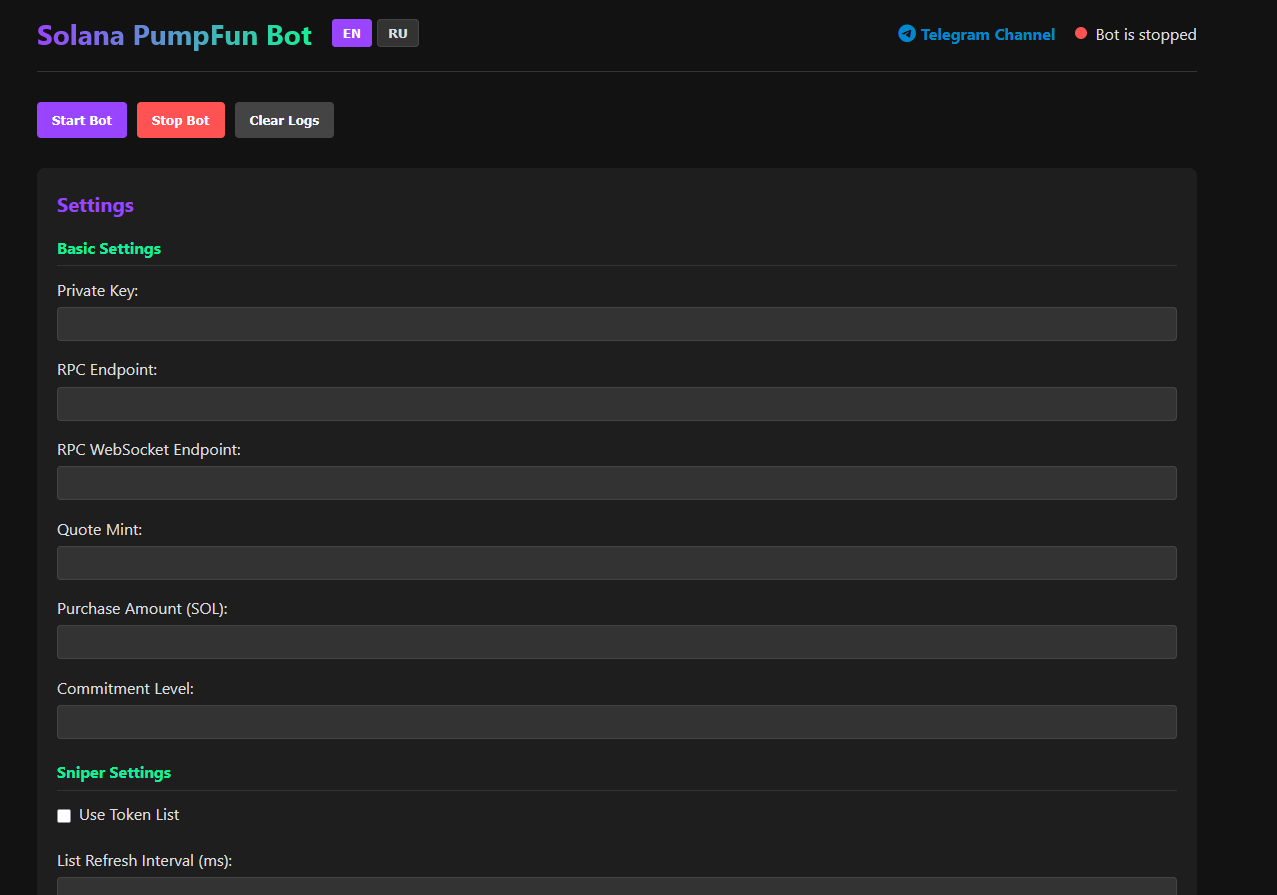Image resolution: width=1277 pixels, height=895 pixels.
Task: Open the Telegram Channel link
Action: (x=988, y=34)
